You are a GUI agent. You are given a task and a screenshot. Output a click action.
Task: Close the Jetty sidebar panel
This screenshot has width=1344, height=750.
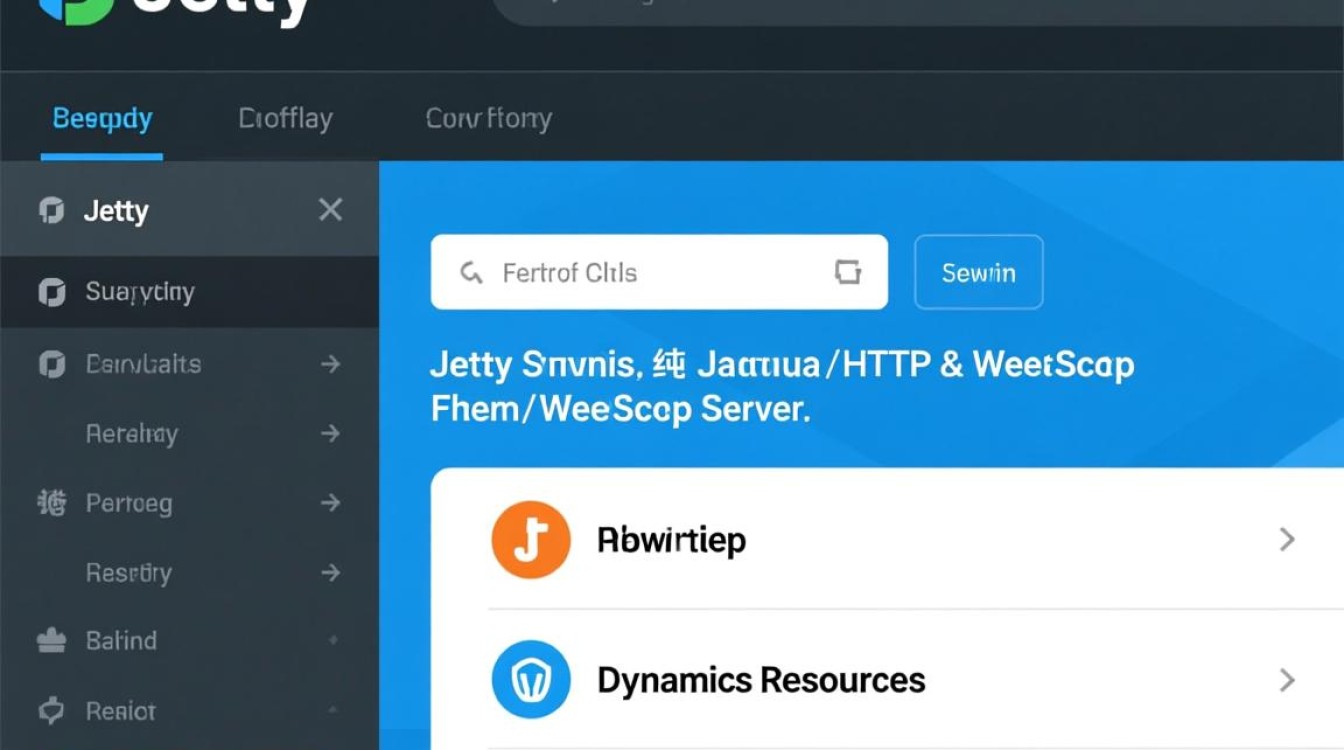tap(330, 210)
